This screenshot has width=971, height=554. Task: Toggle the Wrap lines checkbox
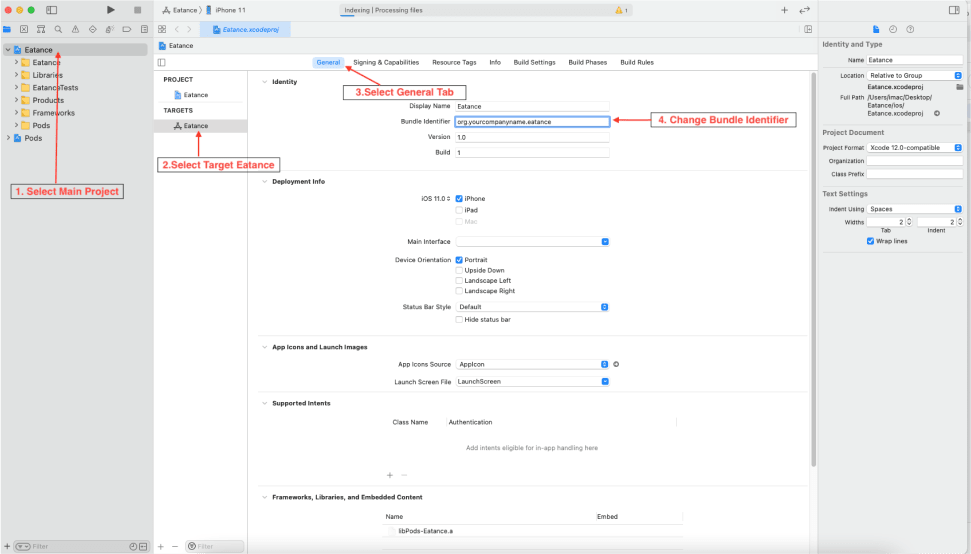(x=870, y=241)
